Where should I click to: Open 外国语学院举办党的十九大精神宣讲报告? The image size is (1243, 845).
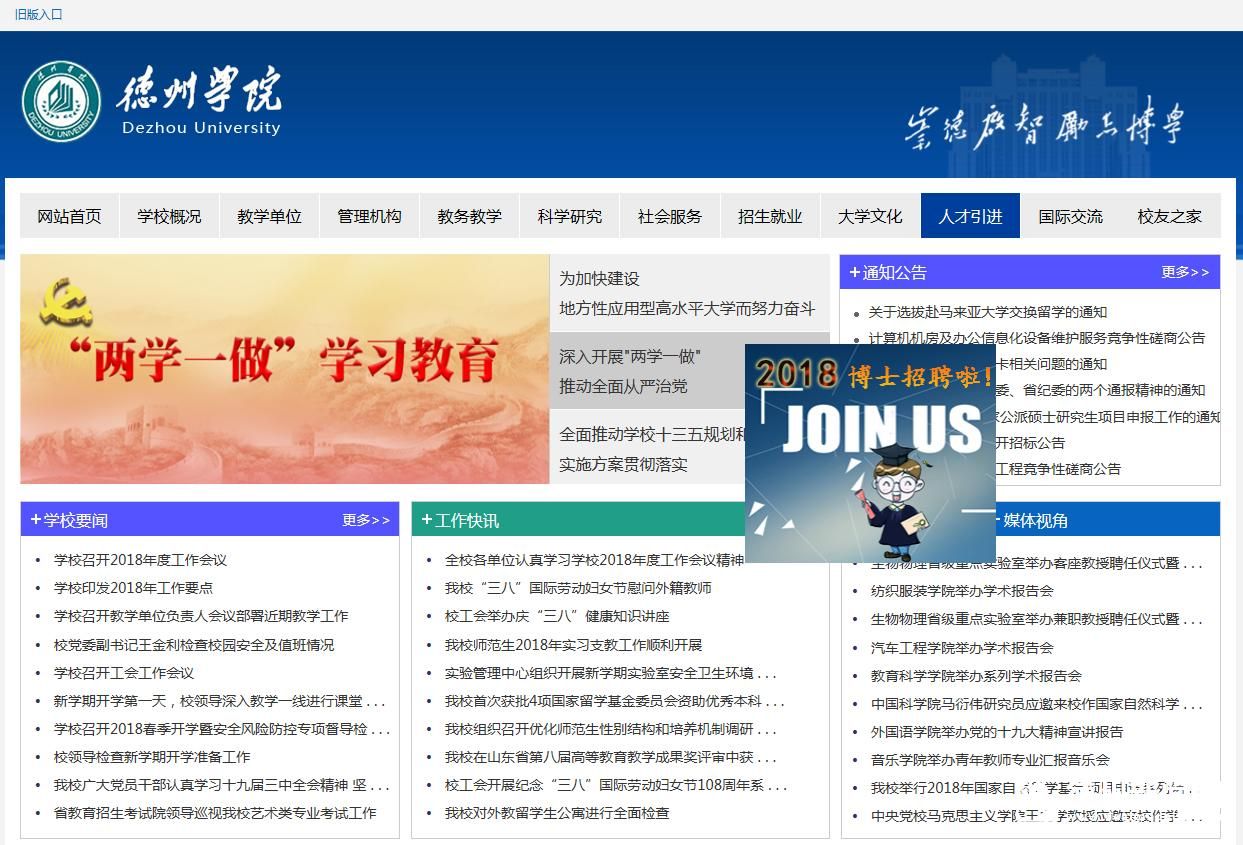[997, 732]
